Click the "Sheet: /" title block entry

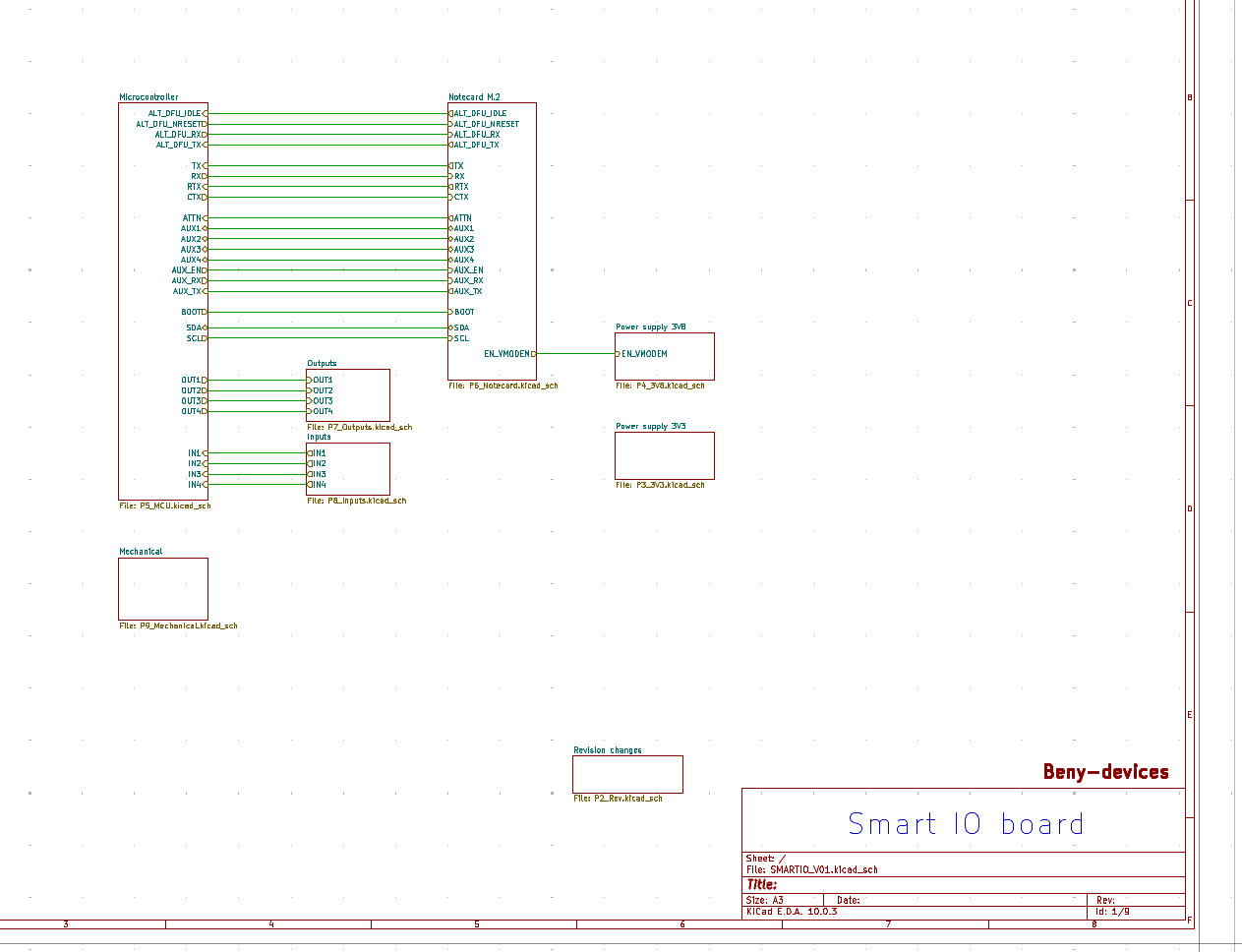pos(766,859)
